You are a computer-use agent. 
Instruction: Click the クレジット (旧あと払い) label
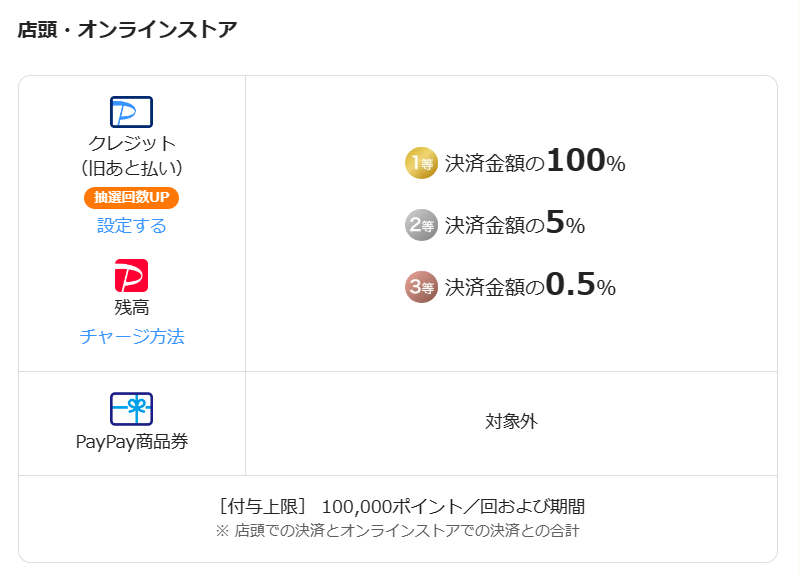tap(131, 155)
